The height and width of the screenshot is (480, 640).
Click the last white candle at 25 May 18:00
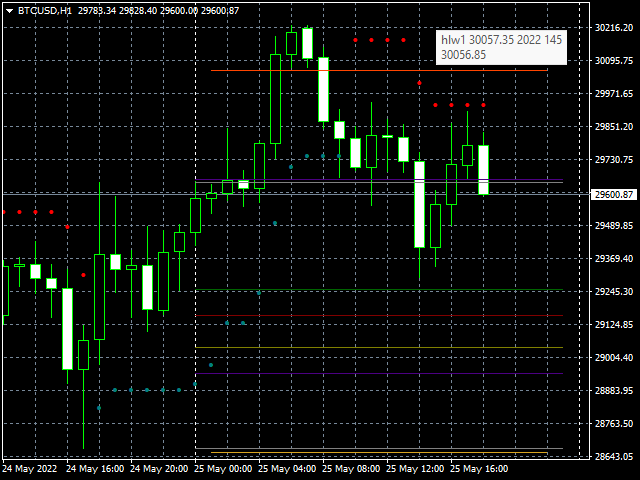(483, 169)
